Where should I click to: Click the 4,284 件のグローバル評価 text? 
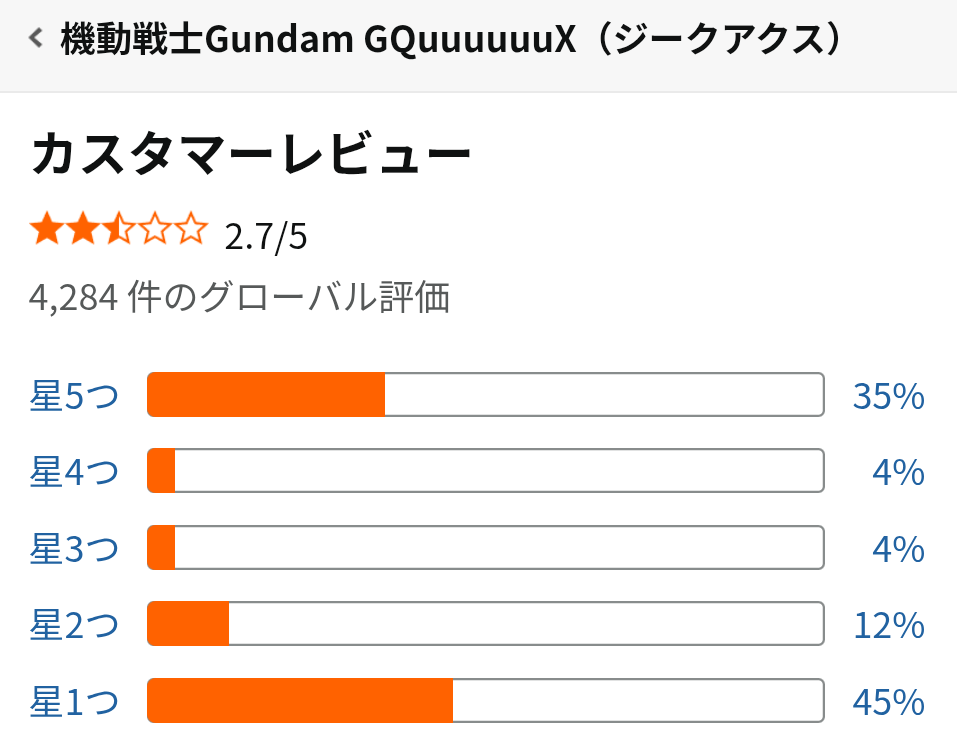click(x=239, y=297)
